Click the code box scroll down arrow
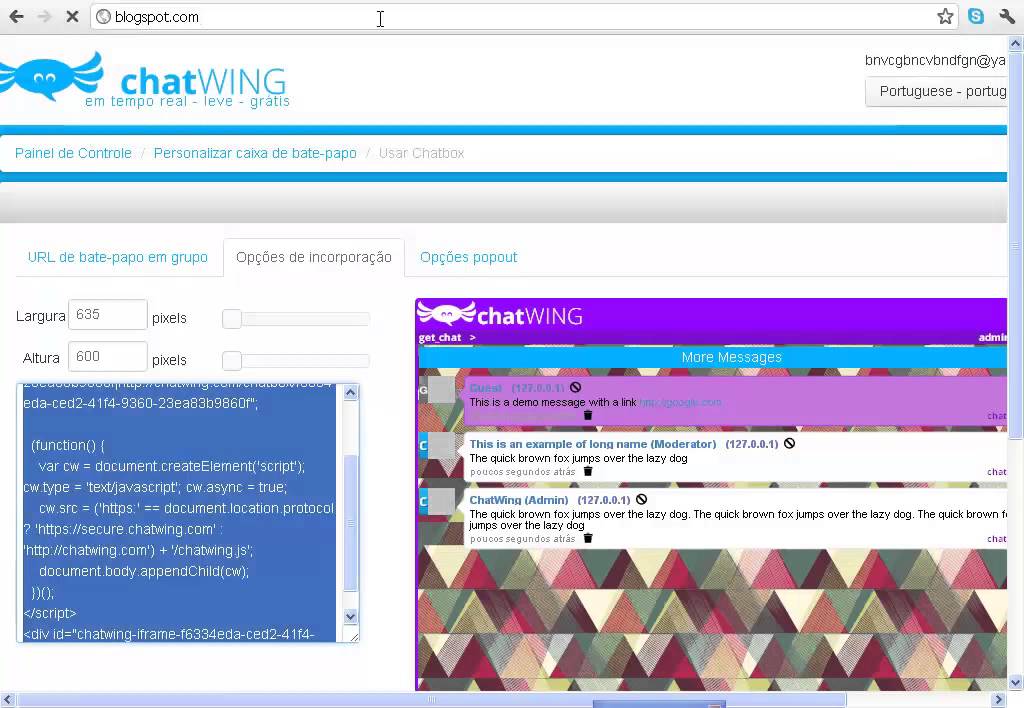Viewport: 1024px width, 708px height. click(351, 617)
